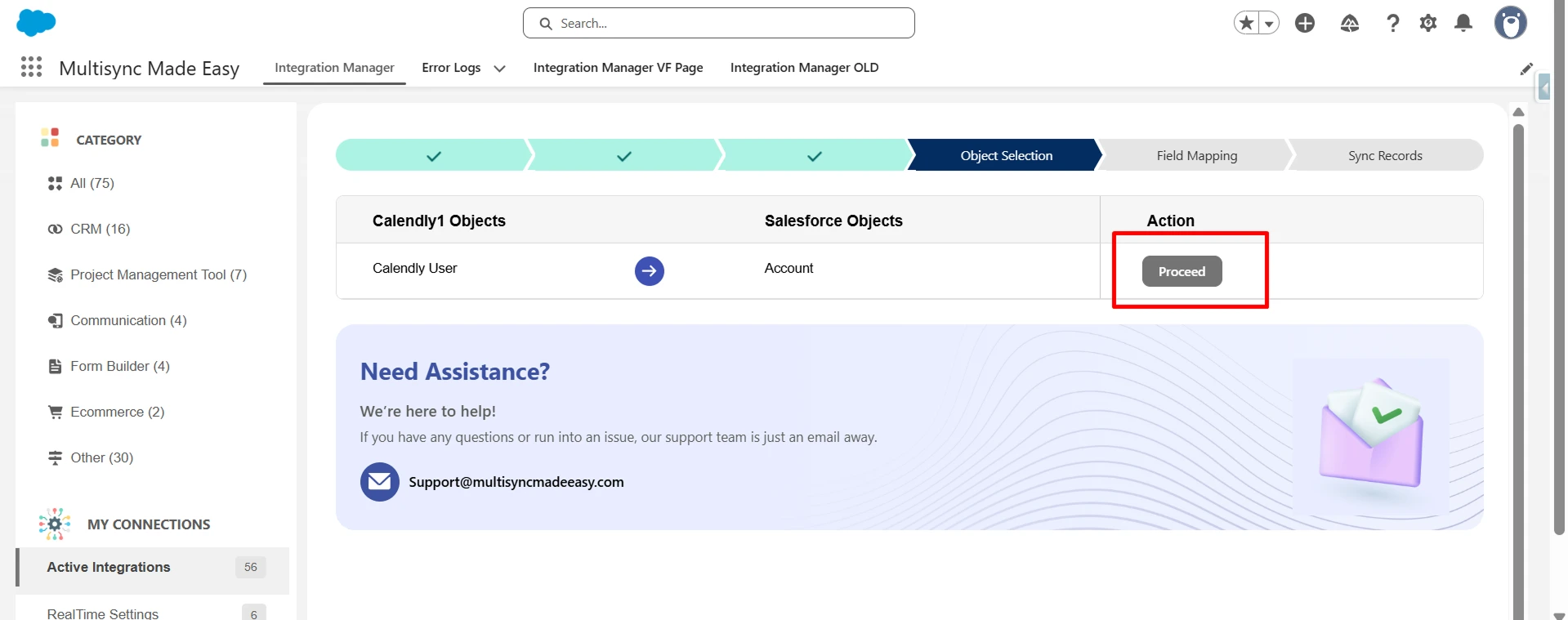Click the Other category icon
The image size is (1568, 620).
click(x=55, y=457)
